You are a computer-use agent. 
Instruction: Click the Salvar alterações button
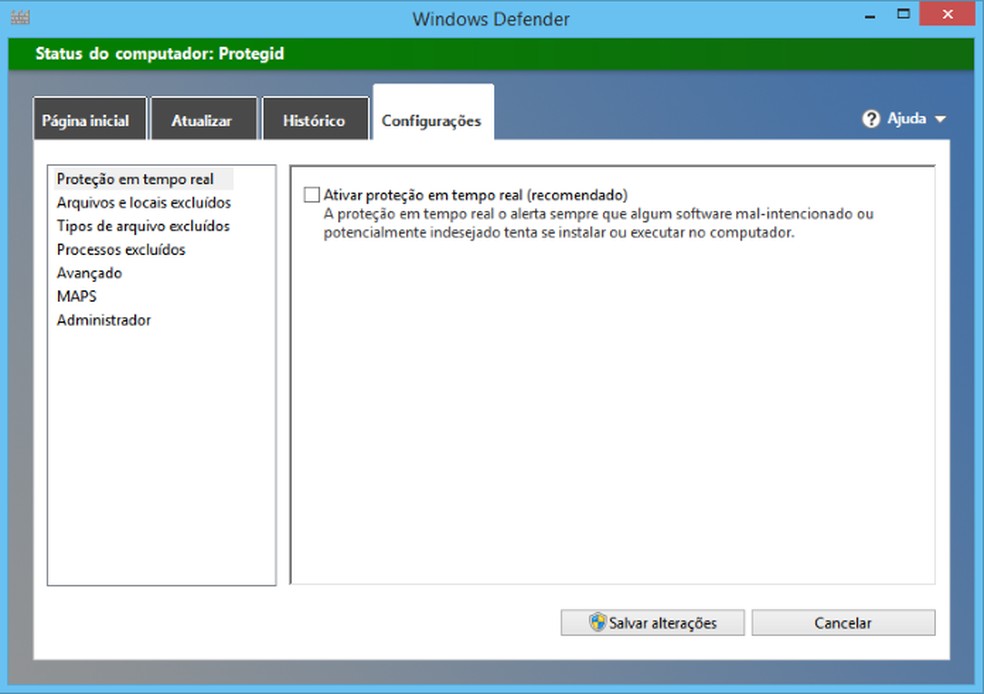point(652,622)
